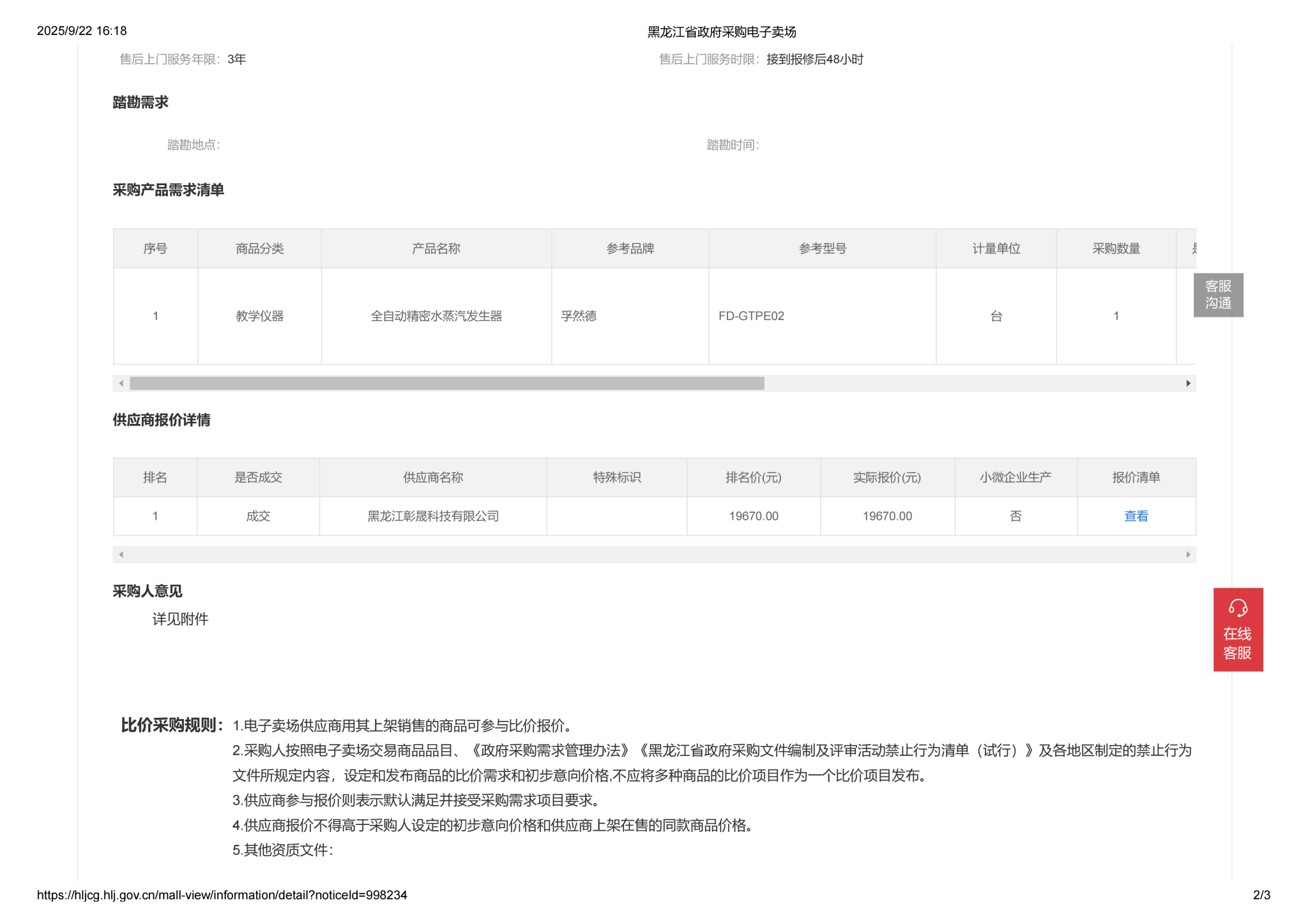Click the 查看 quotation list link
Image resolution: width=1308 pixels, height=924 pixels.
[1135, 516]
